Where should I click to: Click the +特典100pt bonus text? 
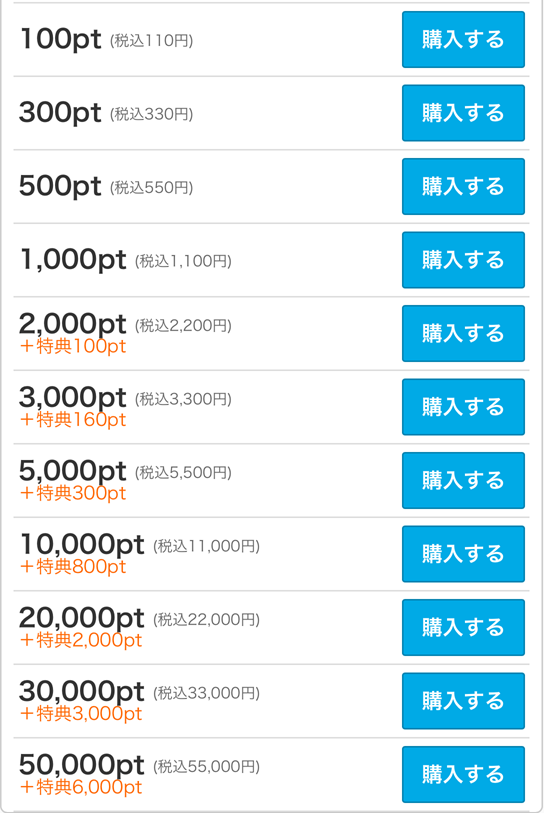(73, 346)
